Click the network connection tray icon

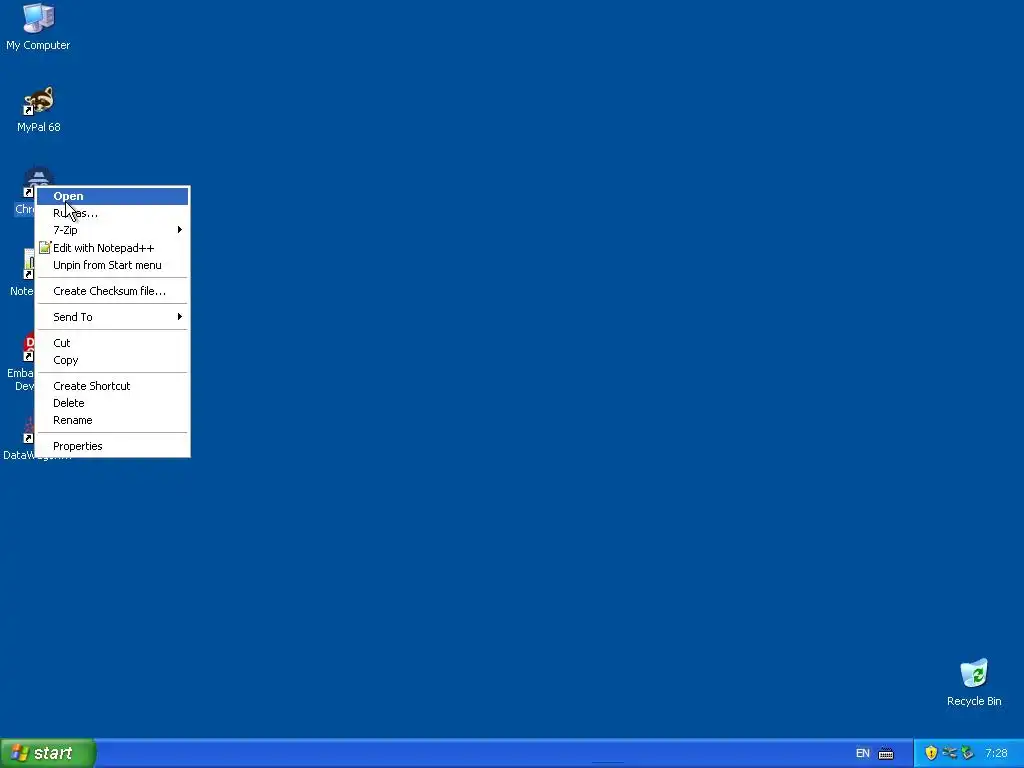[950, 753]
